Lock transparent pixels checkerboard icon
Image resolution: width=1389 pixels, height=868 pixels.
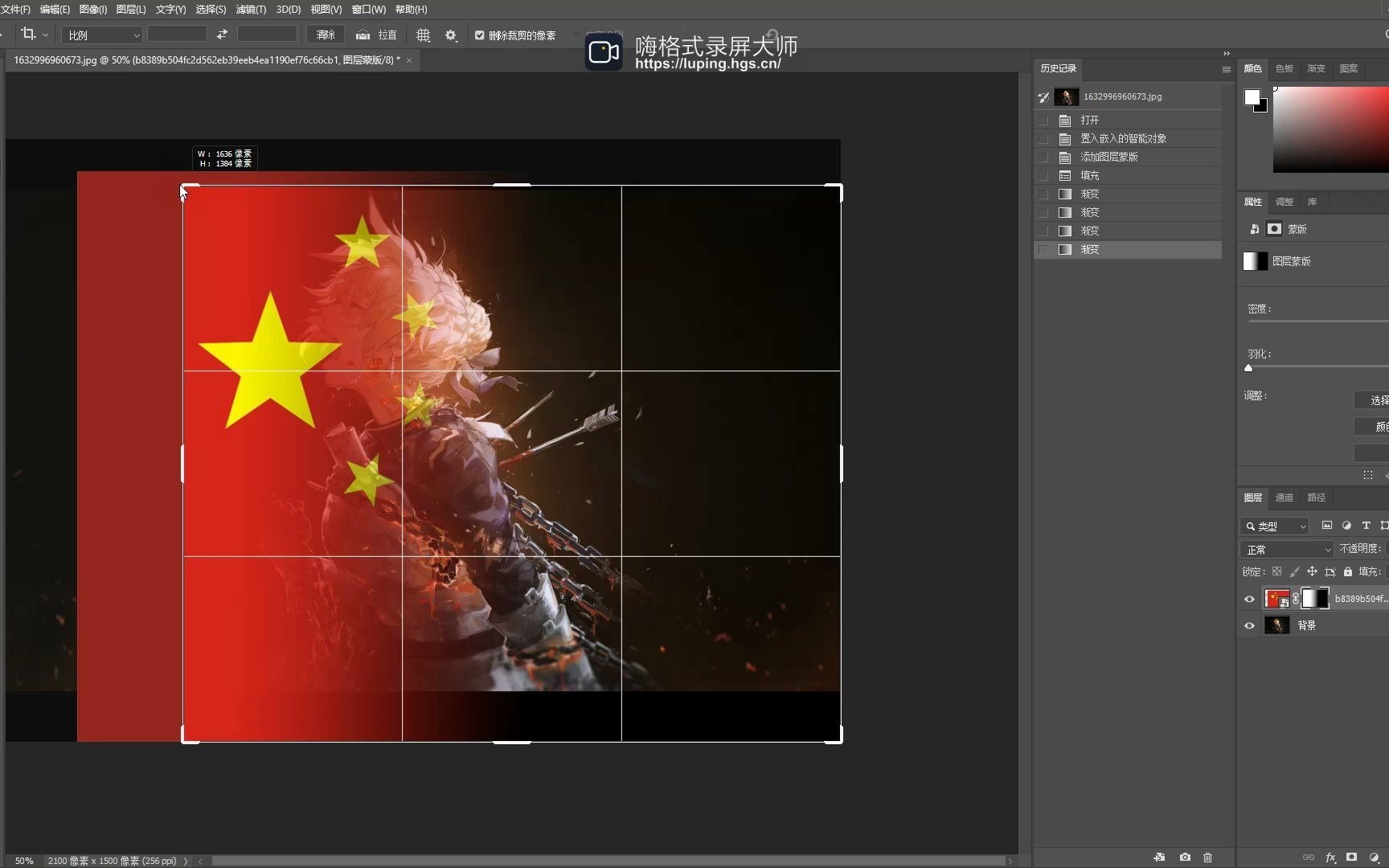(1276, 571)
